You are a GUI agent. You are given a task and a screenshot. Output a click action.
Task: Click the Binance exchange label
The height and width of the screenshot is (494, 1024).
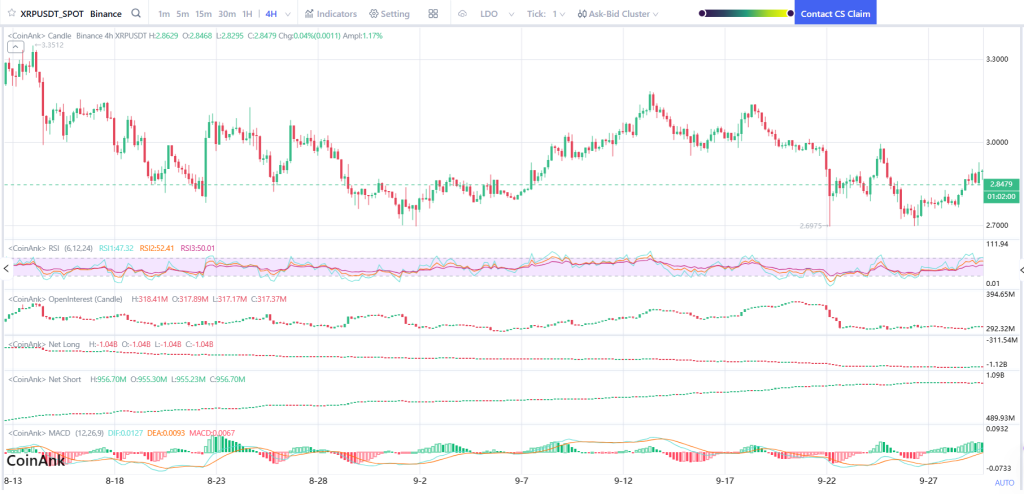click(x=106, y=14)
